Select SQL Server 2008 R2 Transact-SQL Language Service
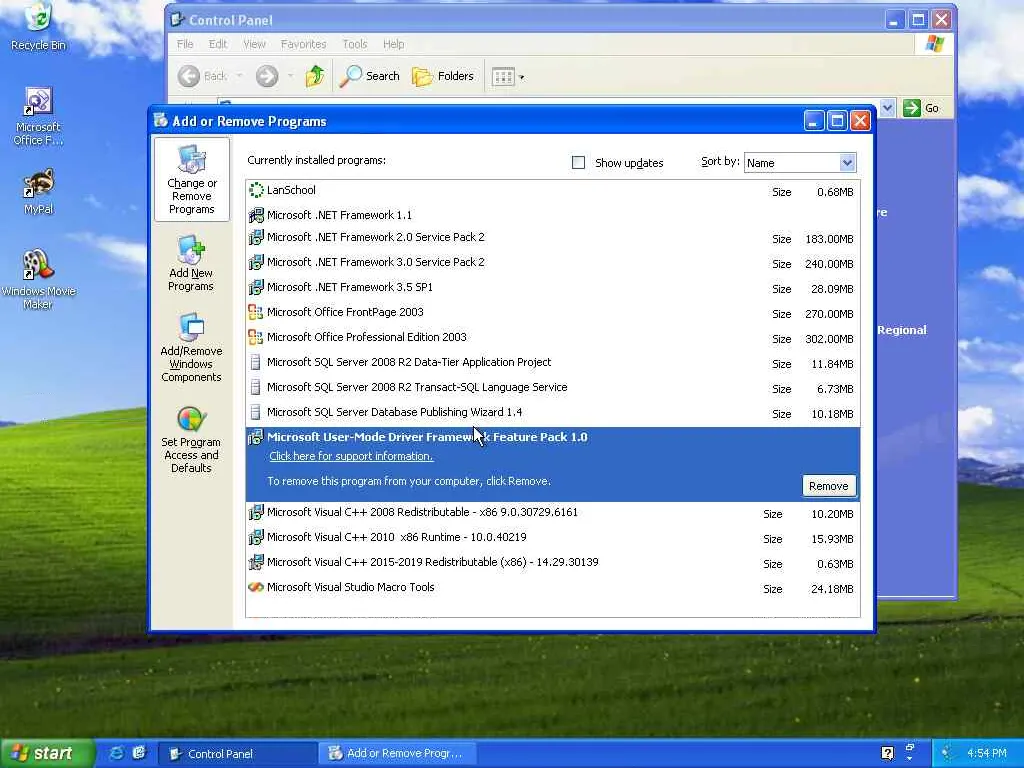Image resolution: width=1024 pixels, height=768 pixels. coord(552,387)
